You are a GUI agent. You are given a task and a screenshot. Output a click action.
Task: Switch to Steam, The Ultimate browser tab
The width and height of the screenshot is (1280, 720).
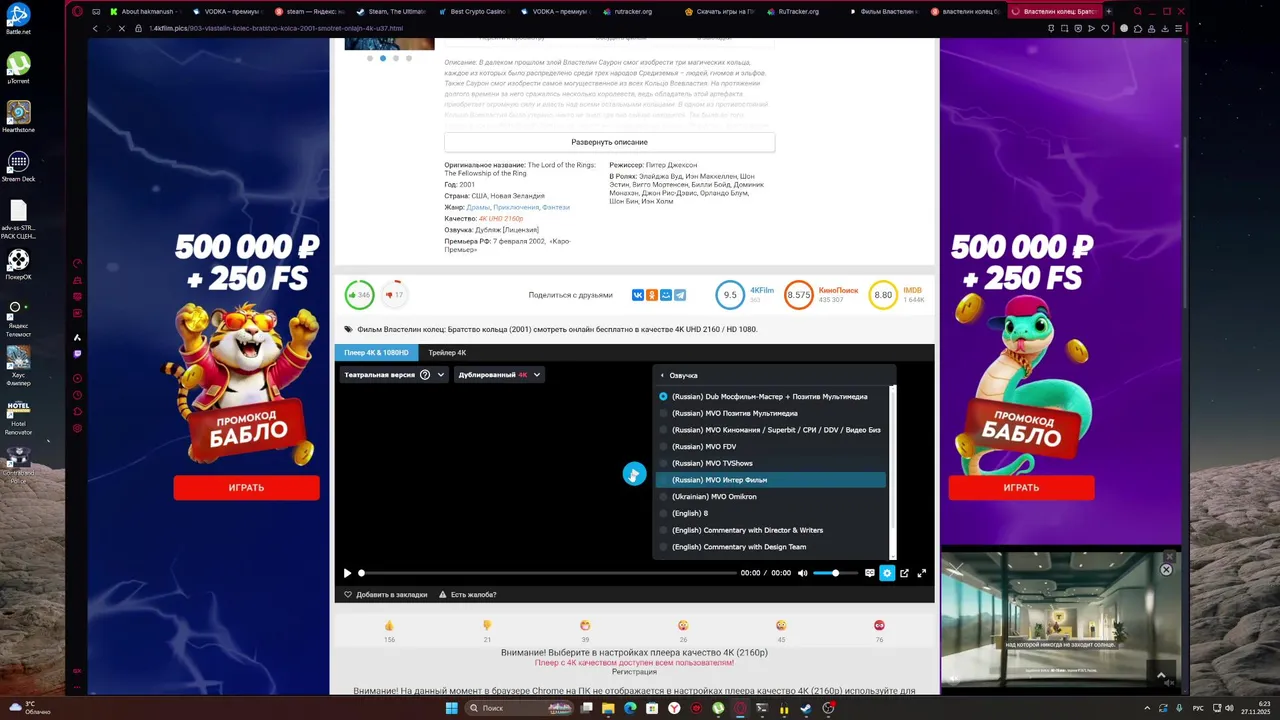click(x=391, y=11)
